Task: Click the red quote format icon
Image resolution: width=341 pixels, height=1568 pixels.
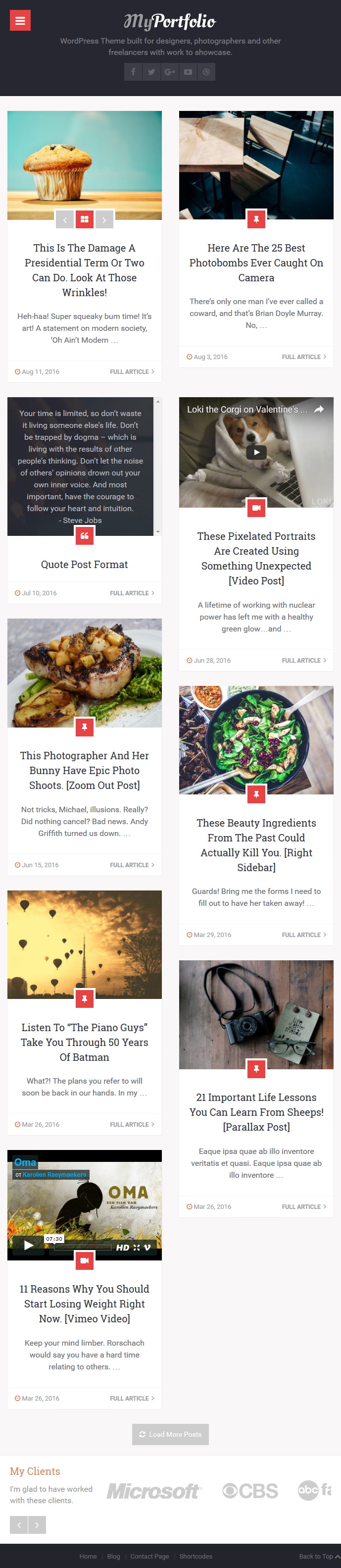Action: (85, 536)
